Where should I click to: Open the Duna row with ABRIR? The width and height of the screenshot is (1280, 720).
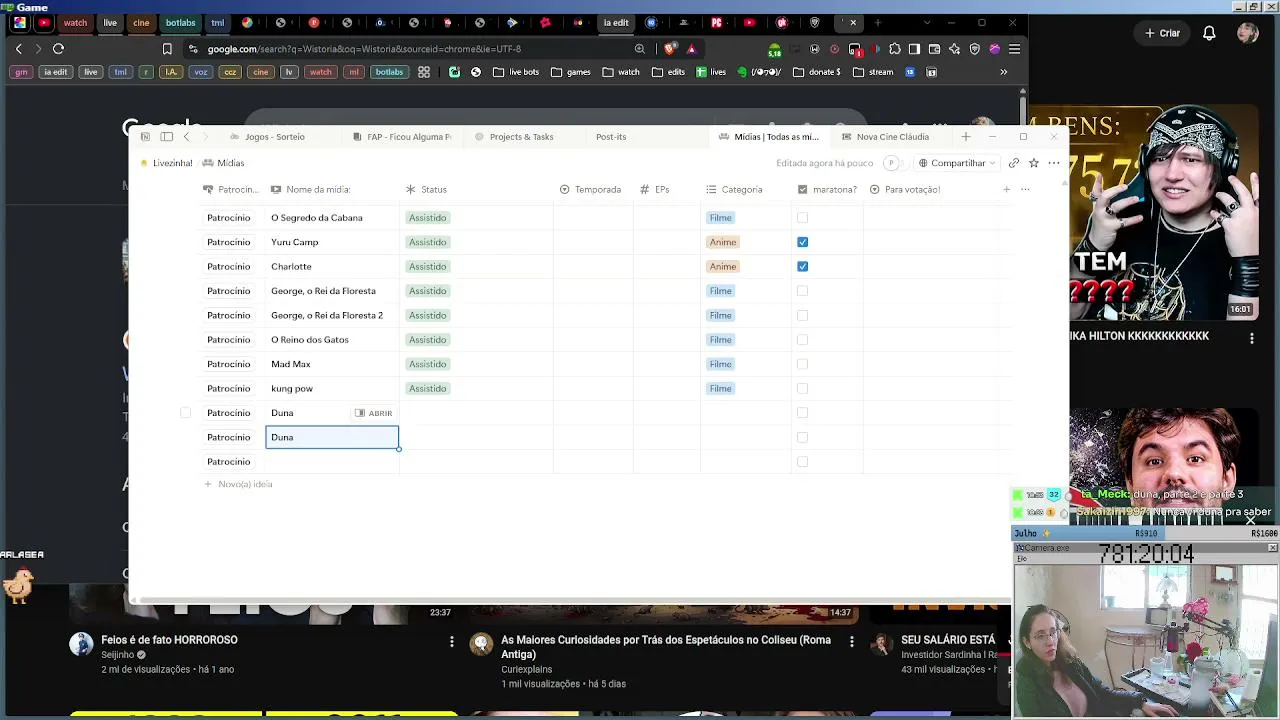pos(374,413)
